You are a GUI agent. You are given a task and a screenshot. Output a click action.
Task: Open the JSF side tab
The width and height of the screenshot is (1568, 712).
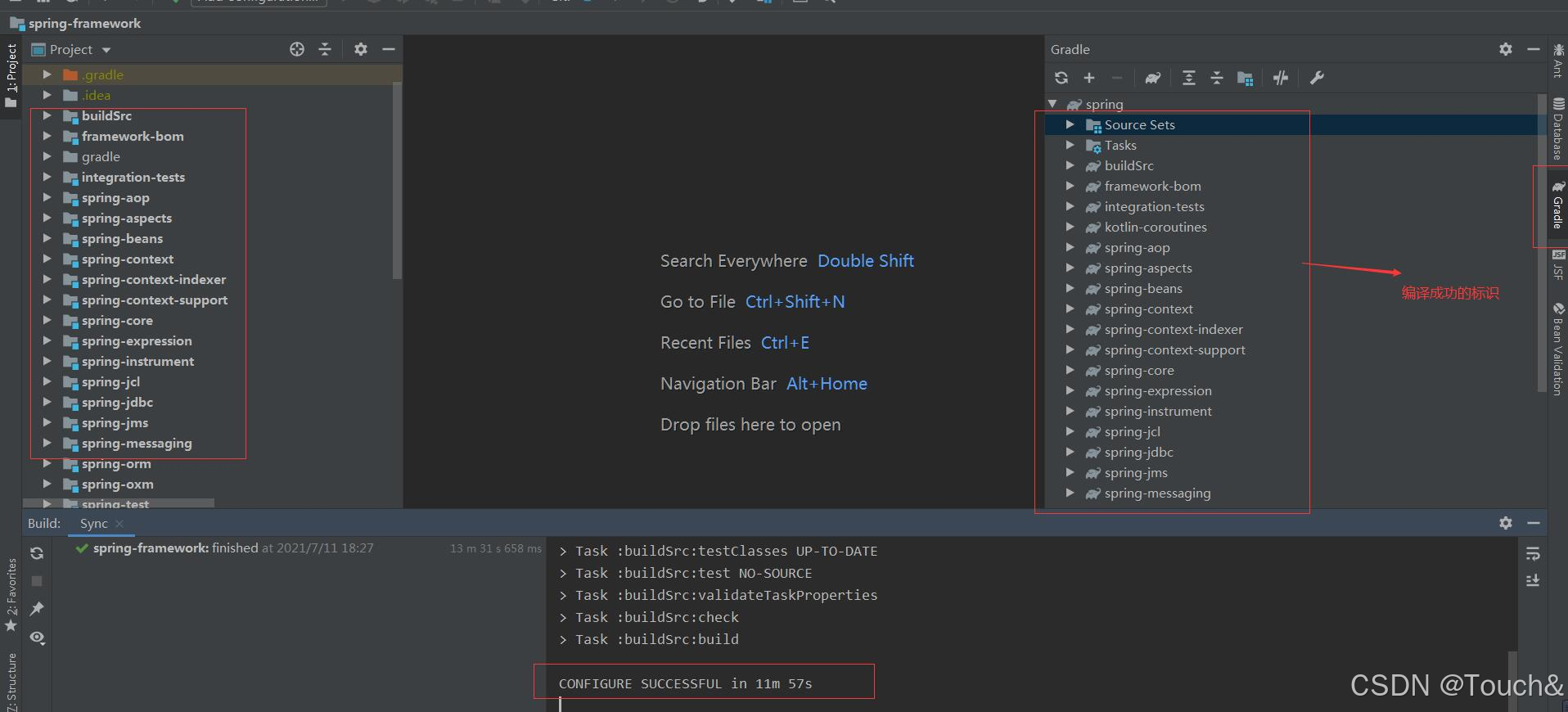[x=1557, y=266]
